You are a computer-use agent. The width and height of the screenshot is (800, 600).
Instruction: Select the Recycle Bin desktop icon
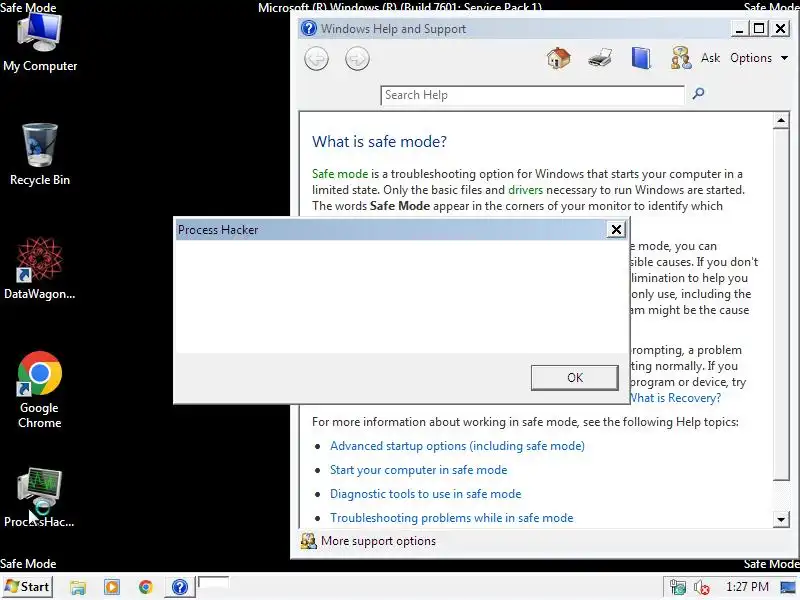point(40,154)
